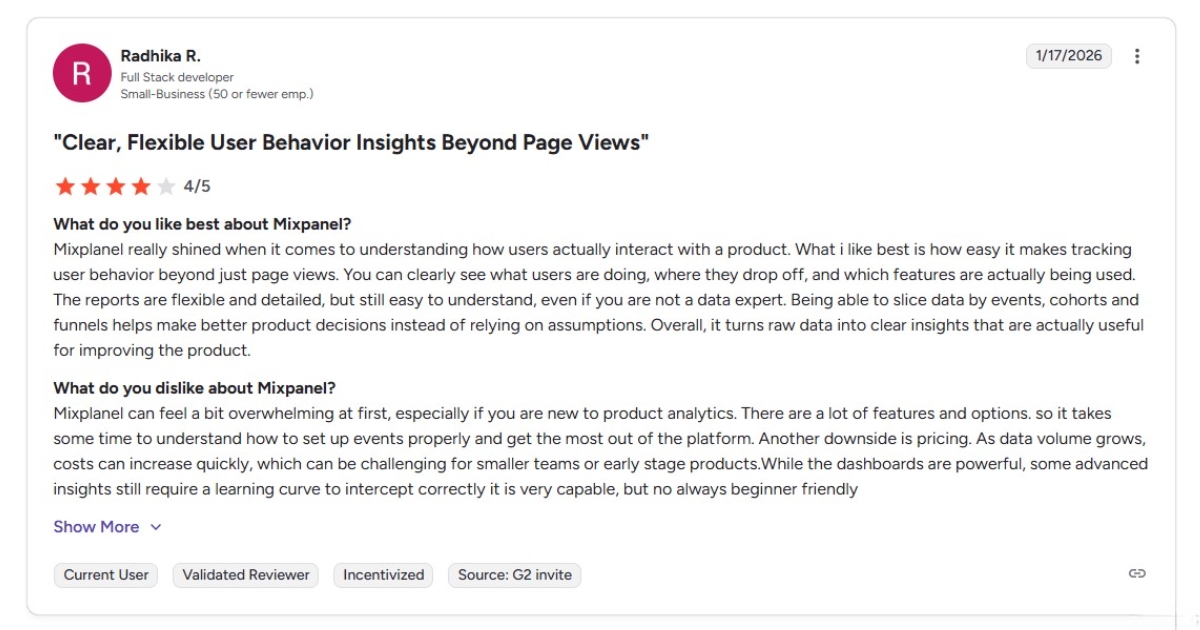This screenshot has height=630, width=1200.
Task: Click the second filled rating star
Action: [x=90, y=186]
